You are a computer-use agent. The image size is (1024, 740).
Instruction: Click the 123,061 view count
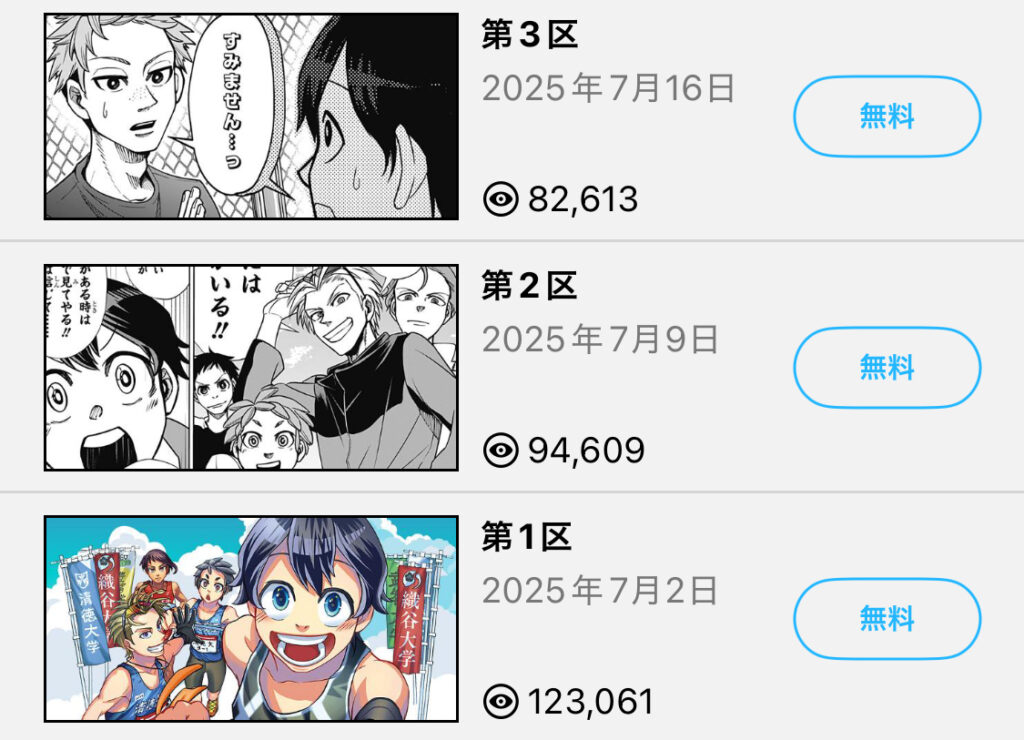590,702
